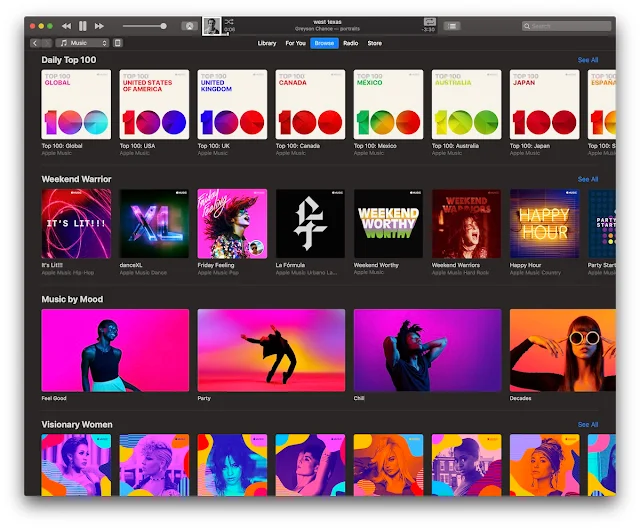Adjust the volume slider knob
Image resolution: width=640 pixels, height=528 pixels.
(163, 26)
